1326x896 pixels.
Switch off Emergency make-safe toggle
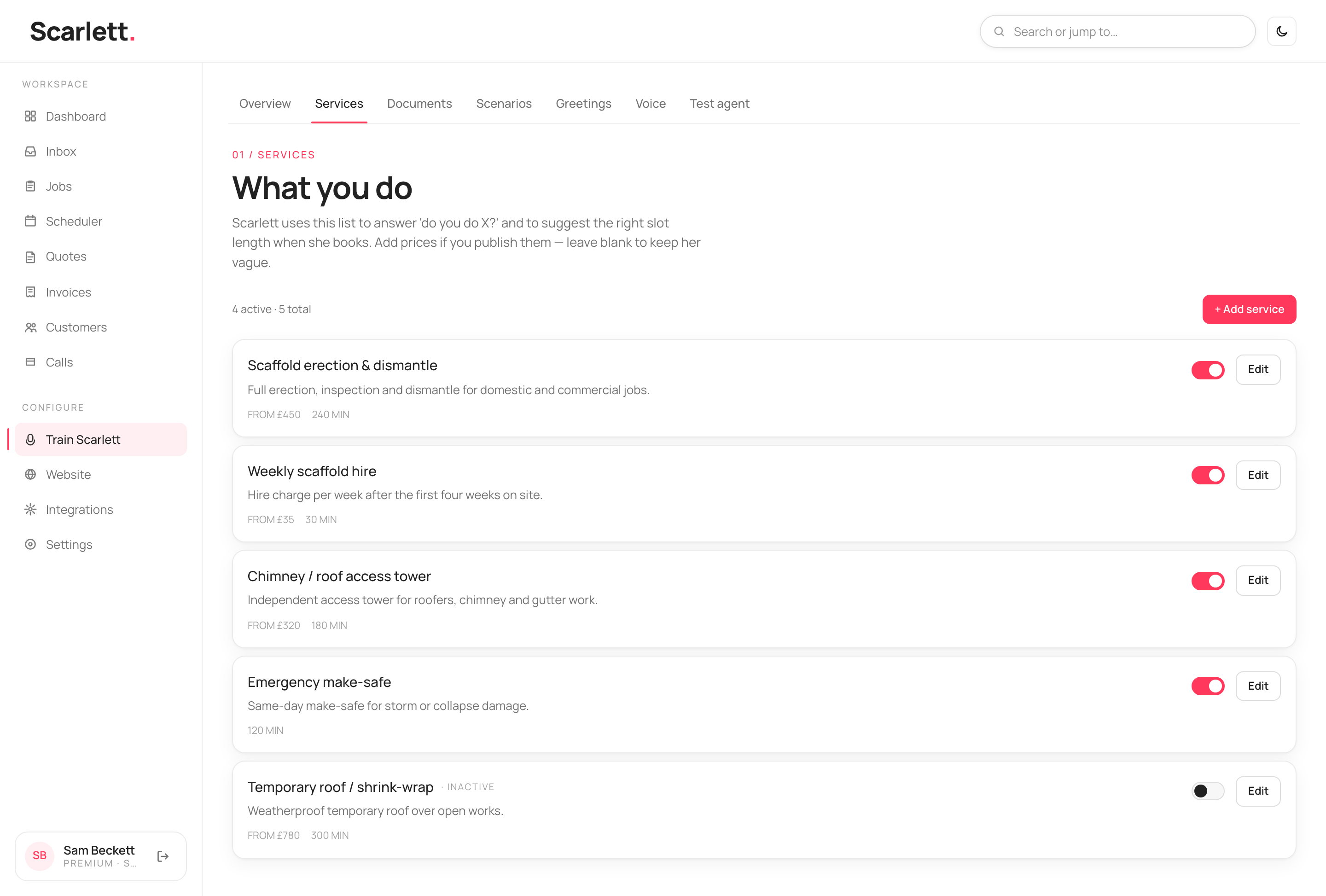click(1208, 686)
